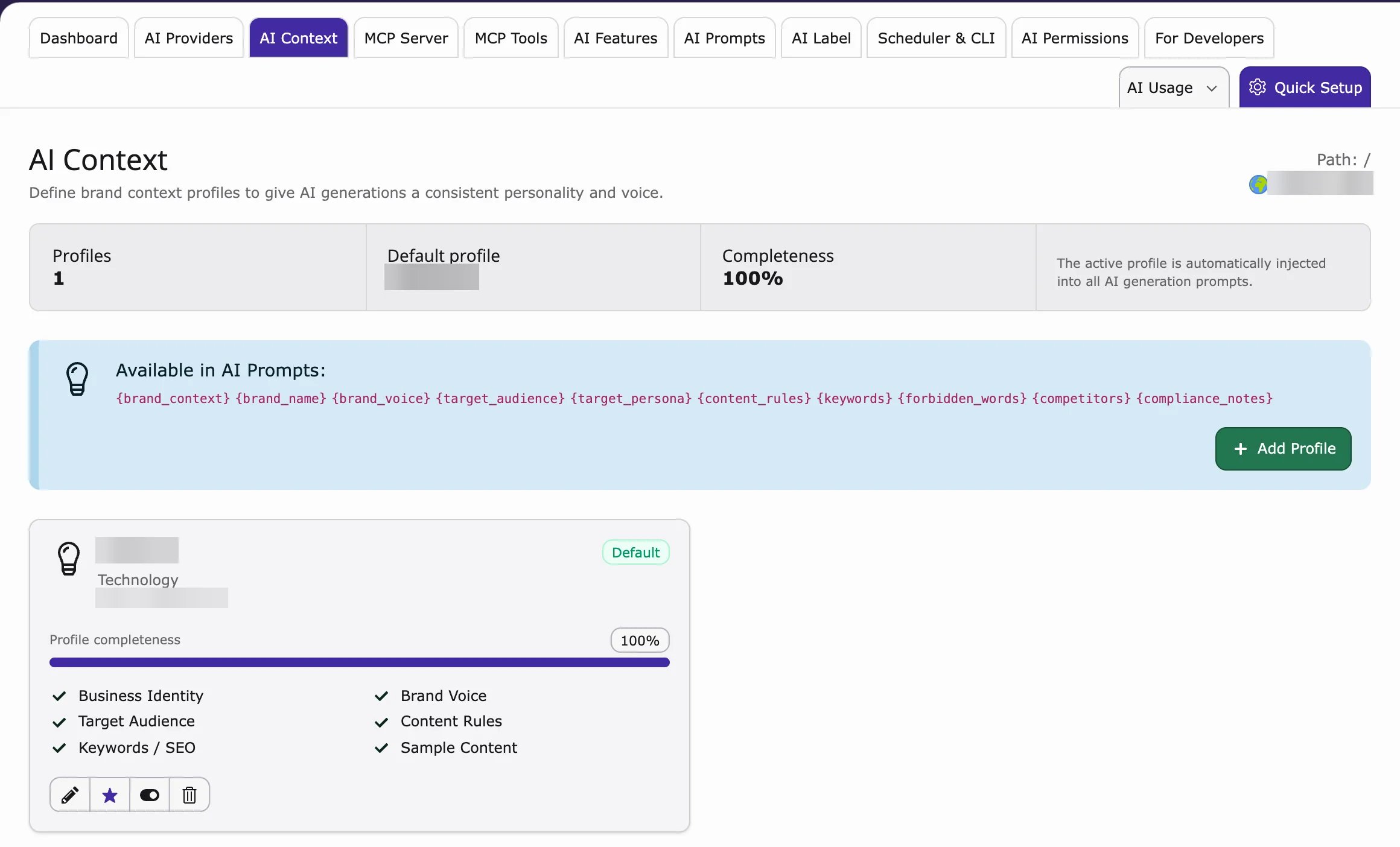The height and width of the screenshot is (847, 1400).
Task: Click the {target_persona} placeholder
Action: [631, 399]
